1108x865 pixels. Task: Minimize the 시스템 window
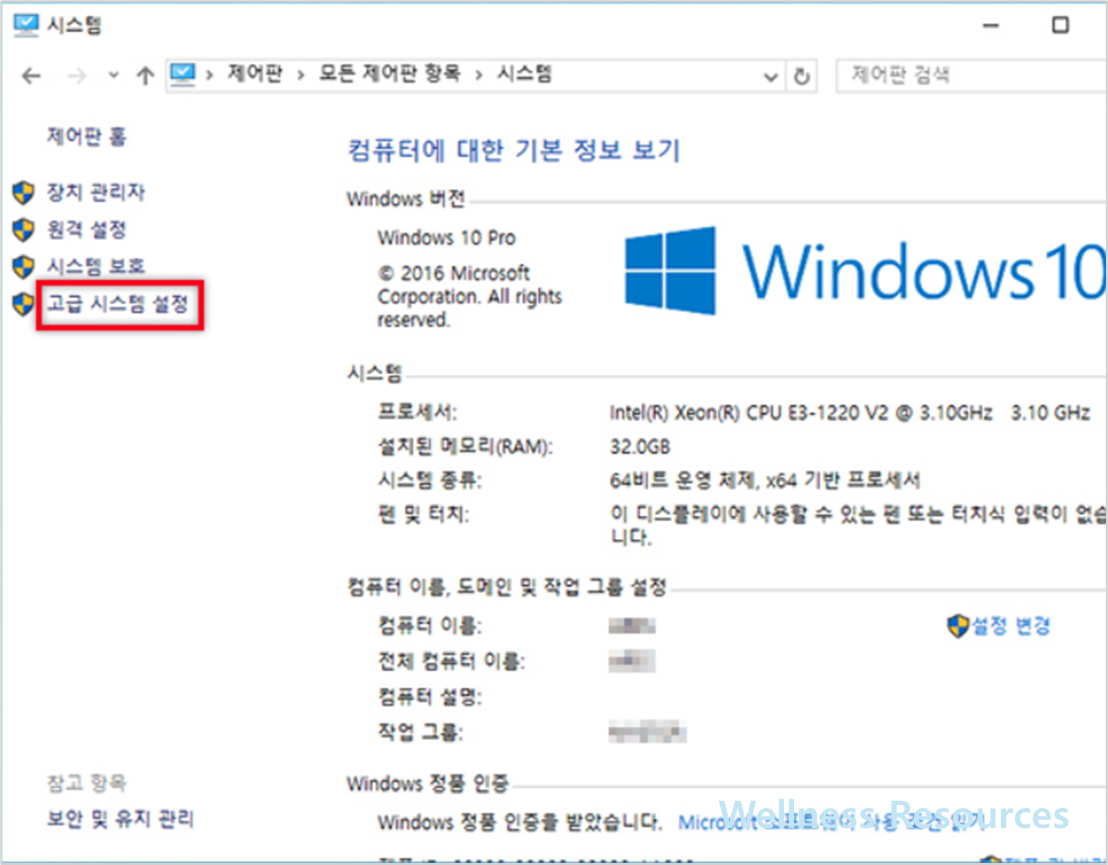991,25
